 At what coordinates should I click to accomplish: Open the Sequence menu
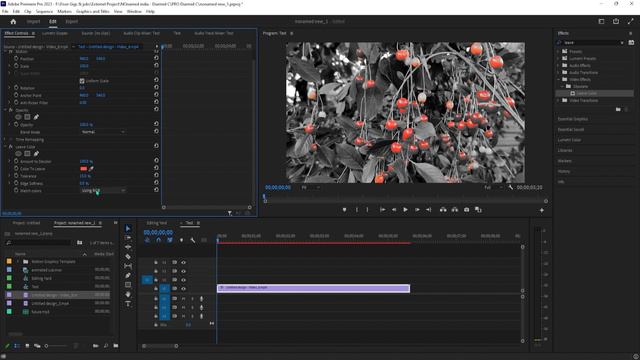[x=44, y=11]
